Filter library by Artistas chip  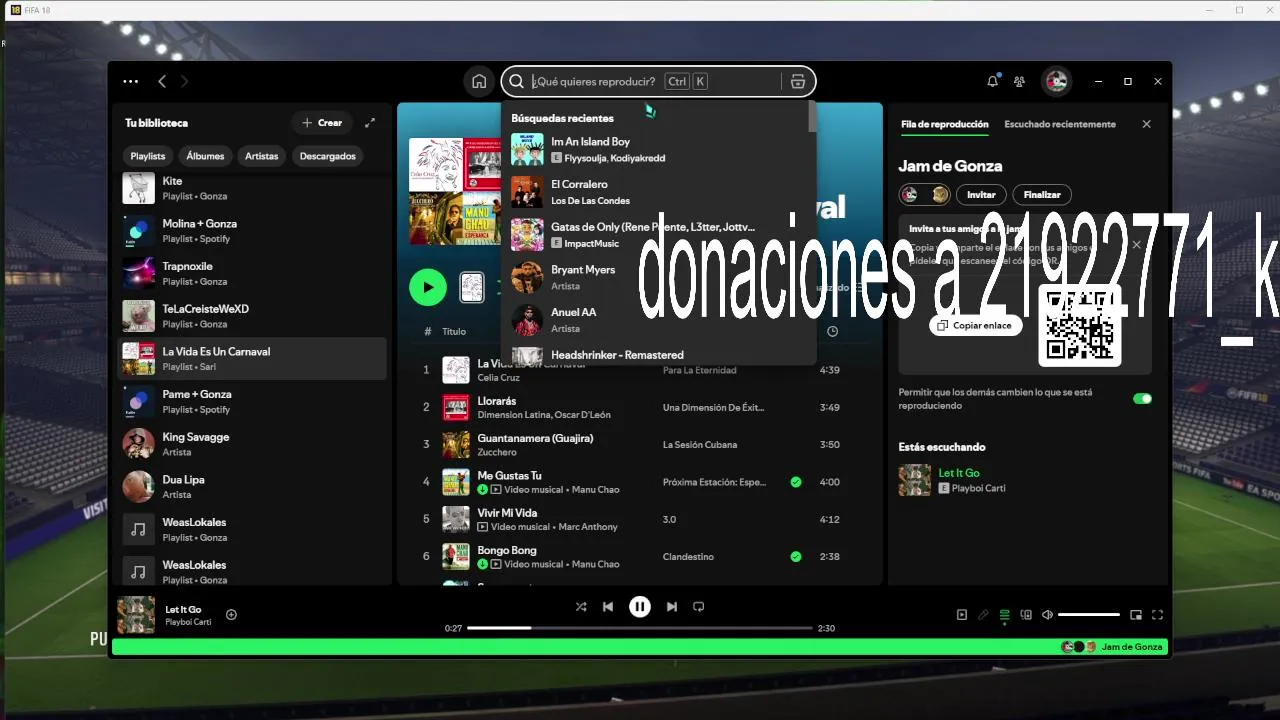(262, 156)
